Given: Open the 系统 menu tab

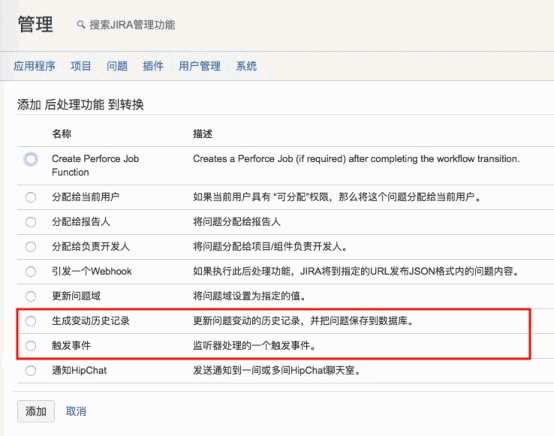Looking at the screenshot, I should [246, 66].
